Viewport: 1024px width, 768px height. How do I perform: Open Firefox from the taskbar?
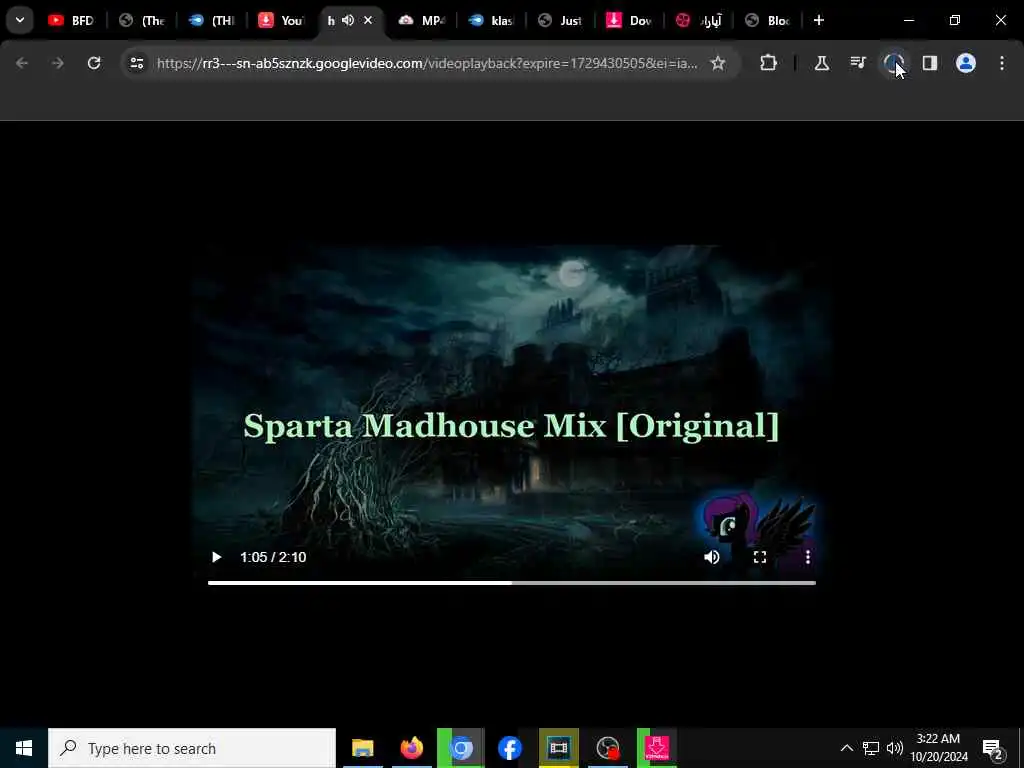(411, 748)
